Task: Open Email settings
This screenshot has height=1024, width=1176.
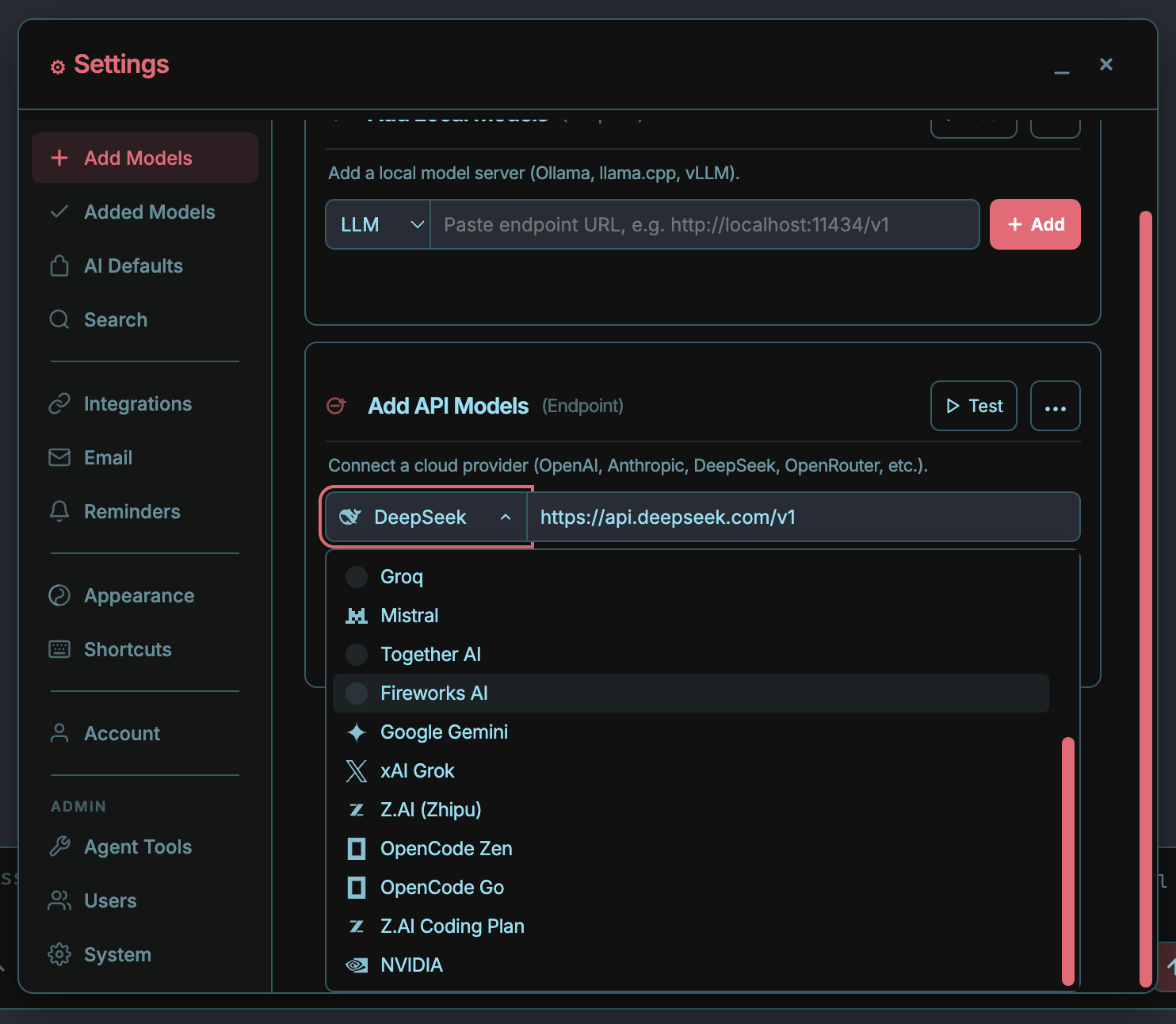Action: [145, 457]
